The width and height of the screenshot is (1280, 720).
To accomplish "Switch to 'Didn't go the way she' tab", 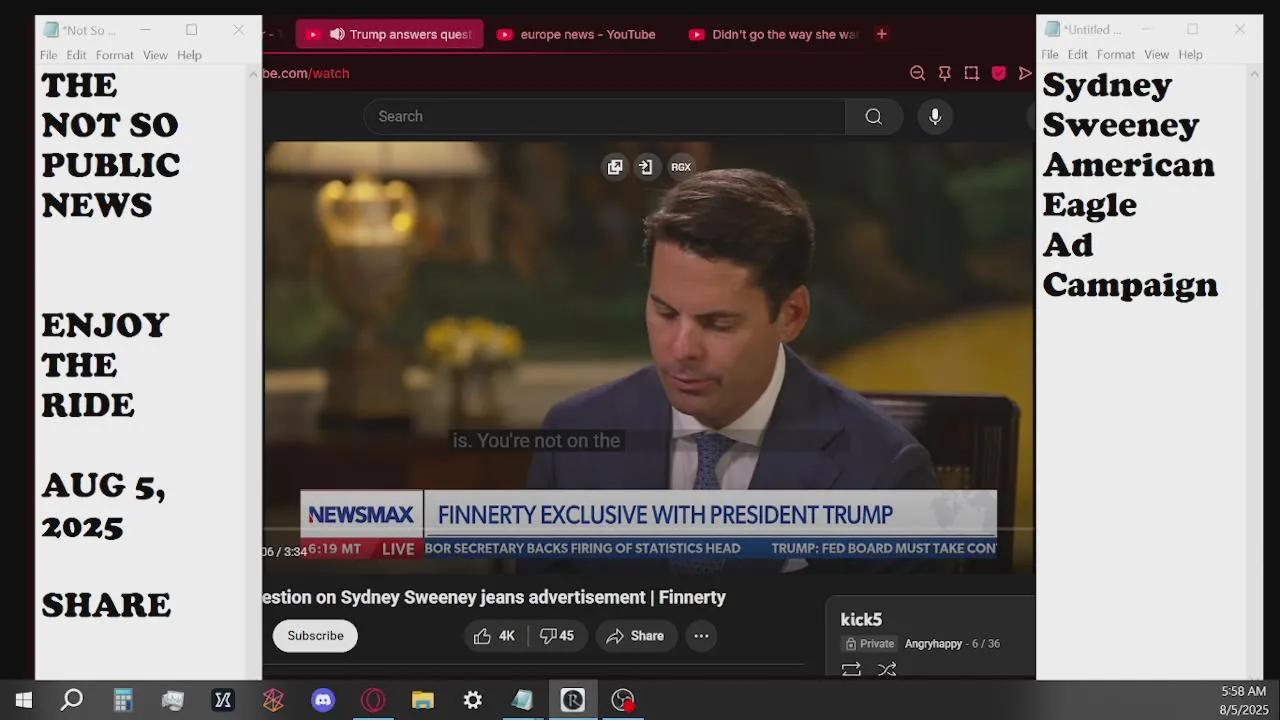I will (773, 34).
